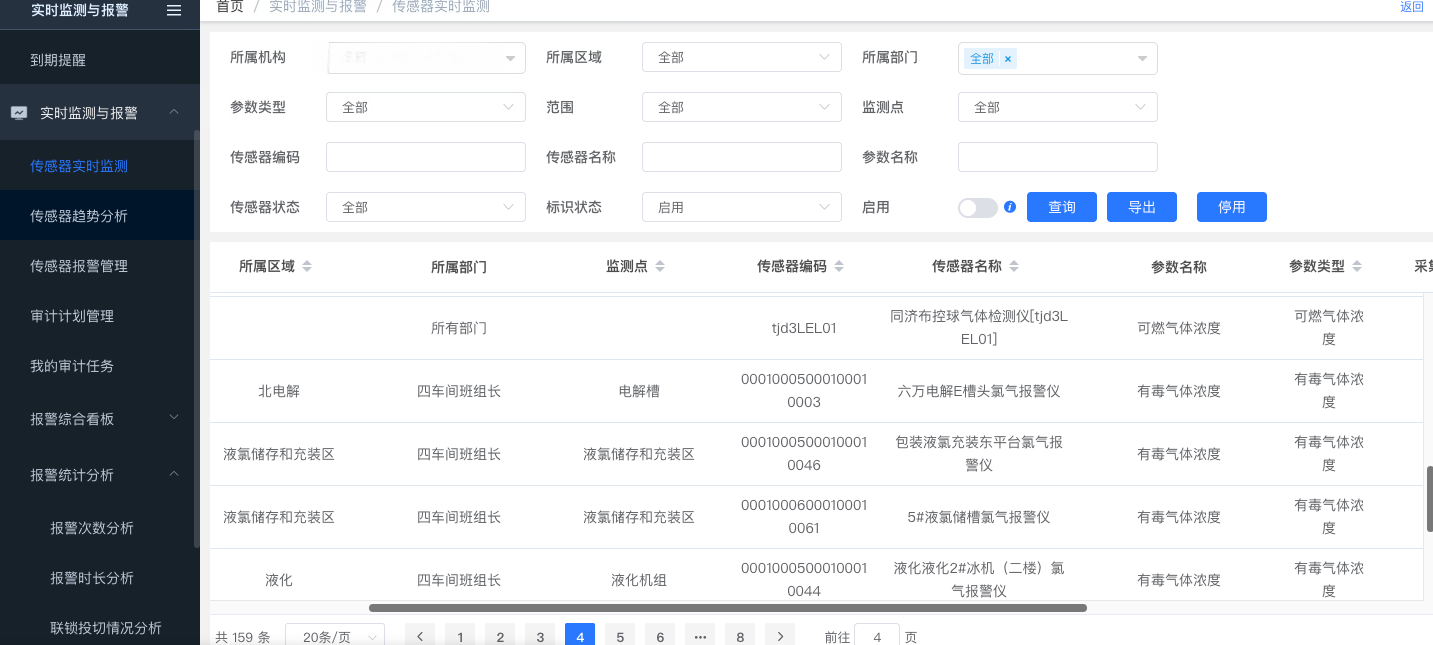Click the sort icon on 所属区域 column
1433x645 pixels.
tap(307, 267)
